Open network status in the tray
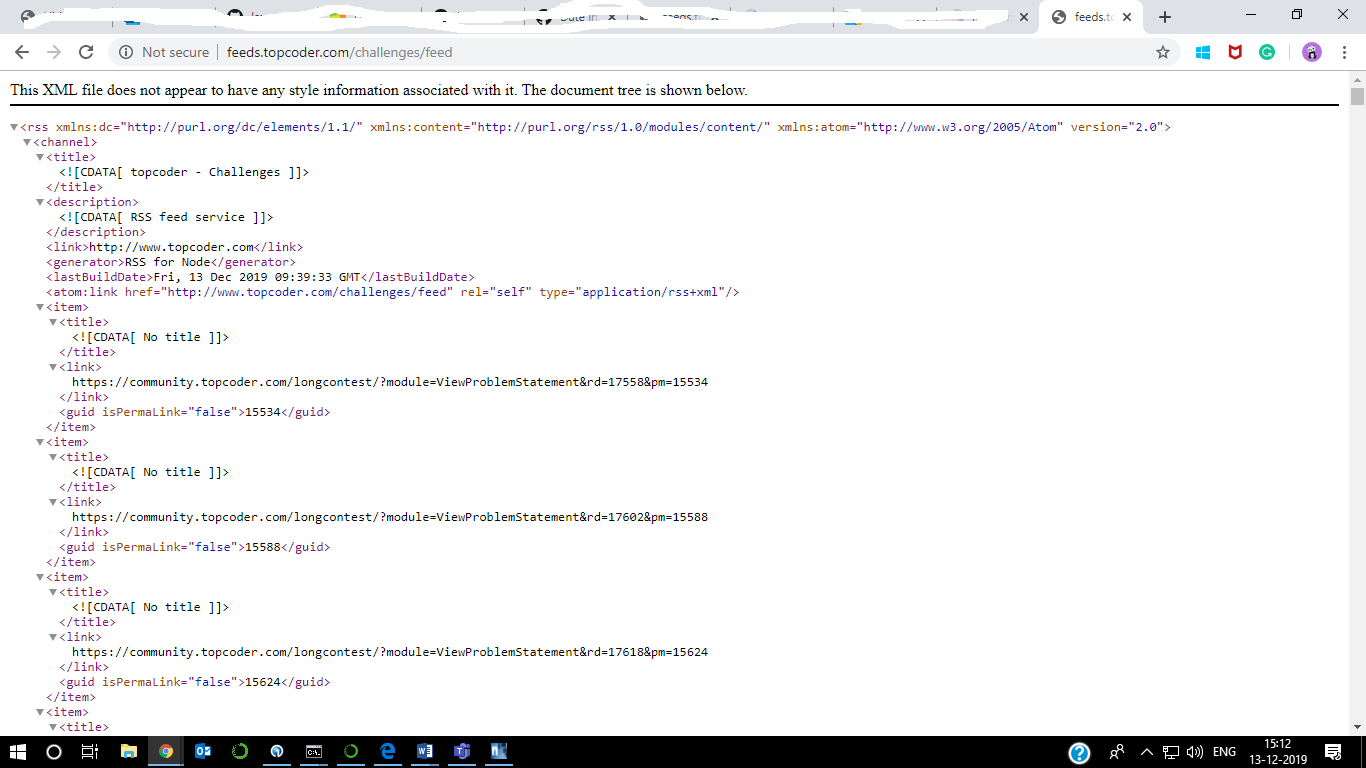The height and width of the screenshot is (768, 1366). point(1170,752)
